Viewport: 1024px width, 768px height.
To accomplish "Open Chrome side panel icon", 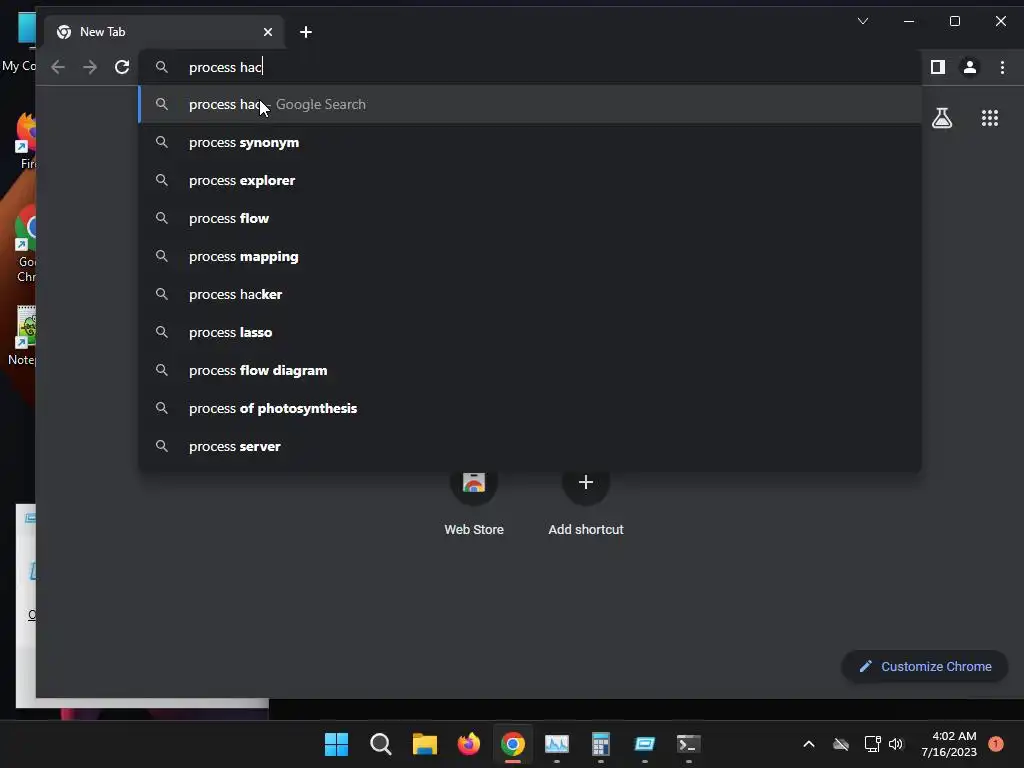I will (x=938, y=67).
